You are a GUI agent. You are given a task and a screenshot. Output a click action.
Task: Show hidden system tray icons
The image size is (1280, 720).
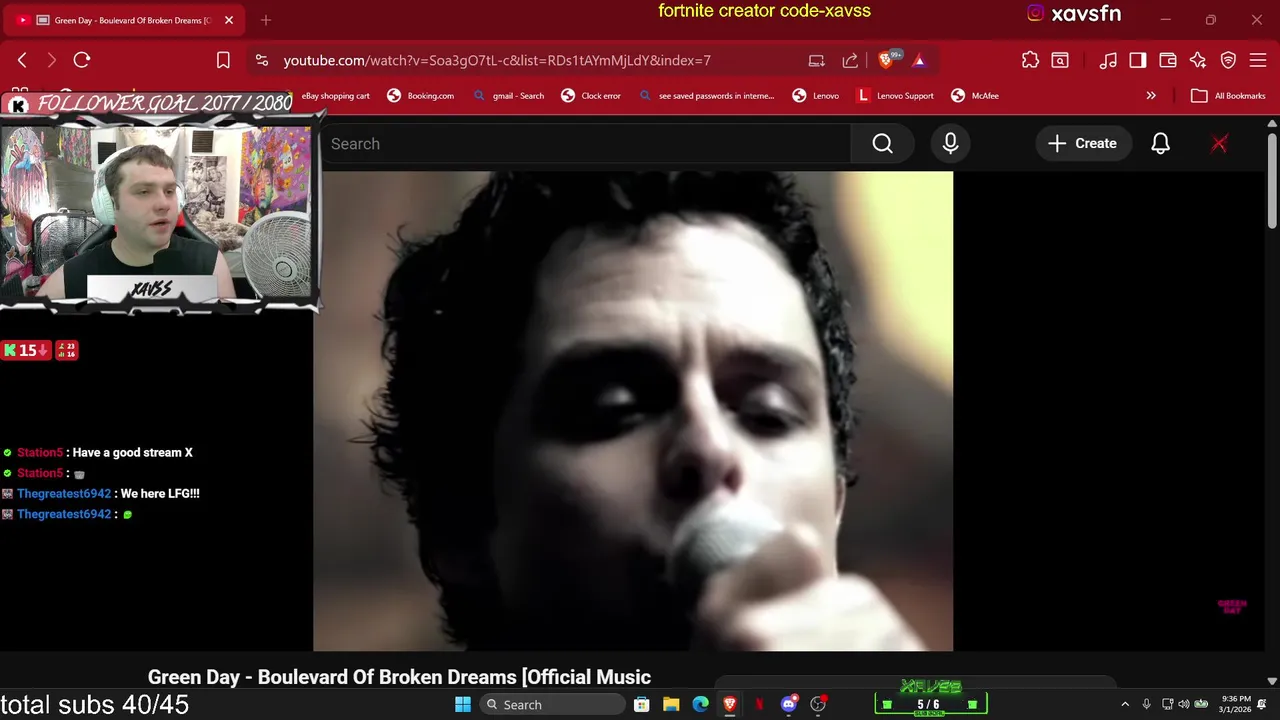click(1125, 704)
